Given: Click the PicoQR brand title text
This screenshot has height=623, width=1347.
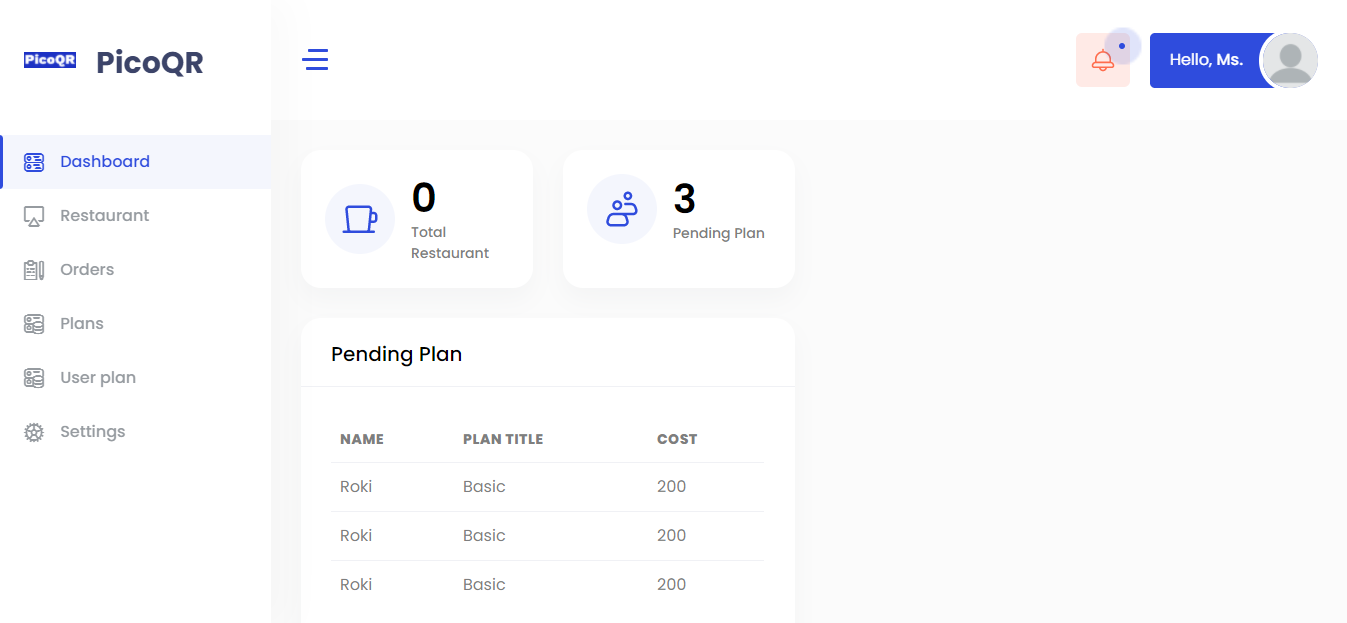Looking at the screenshot, I should [150, 63].
